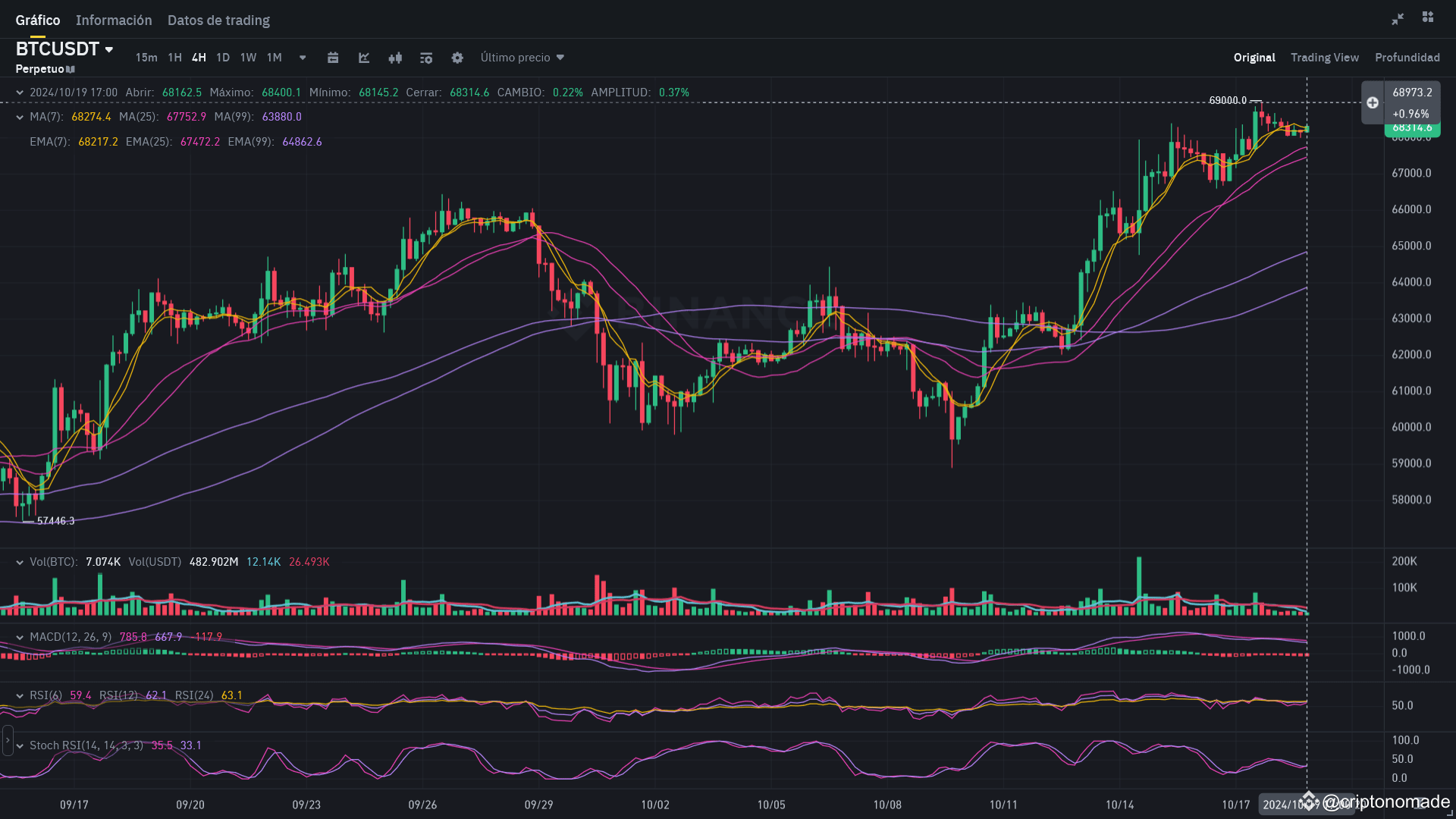Viewport: 1456px width, 819px height.
Task: Open the chart display list icon
Action: (426, 58)
